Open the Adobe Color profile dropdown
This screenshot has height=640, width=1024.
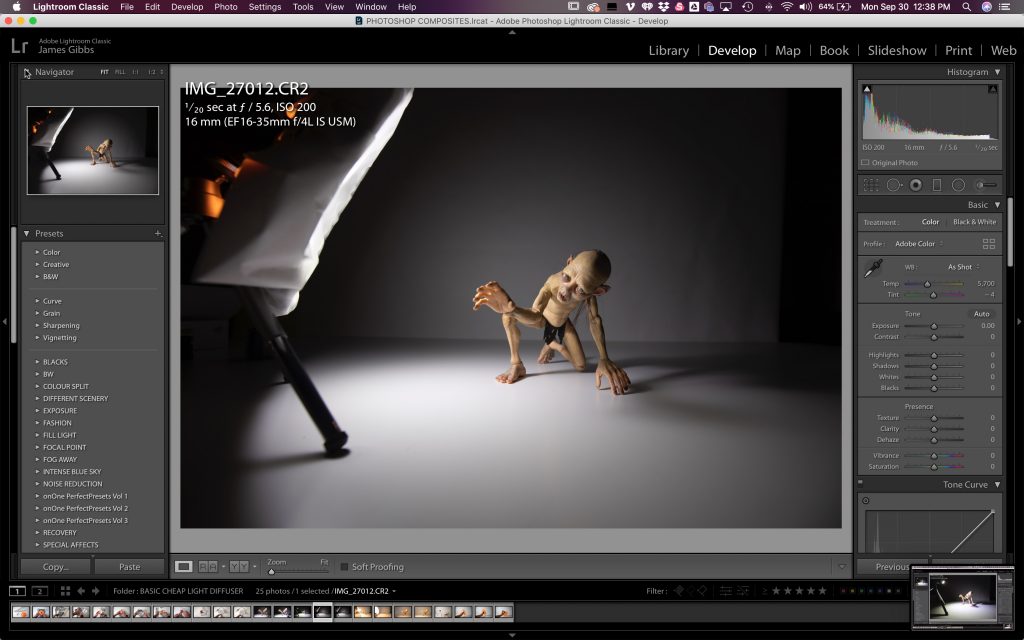pyautogui.click(x=919, y=244)
